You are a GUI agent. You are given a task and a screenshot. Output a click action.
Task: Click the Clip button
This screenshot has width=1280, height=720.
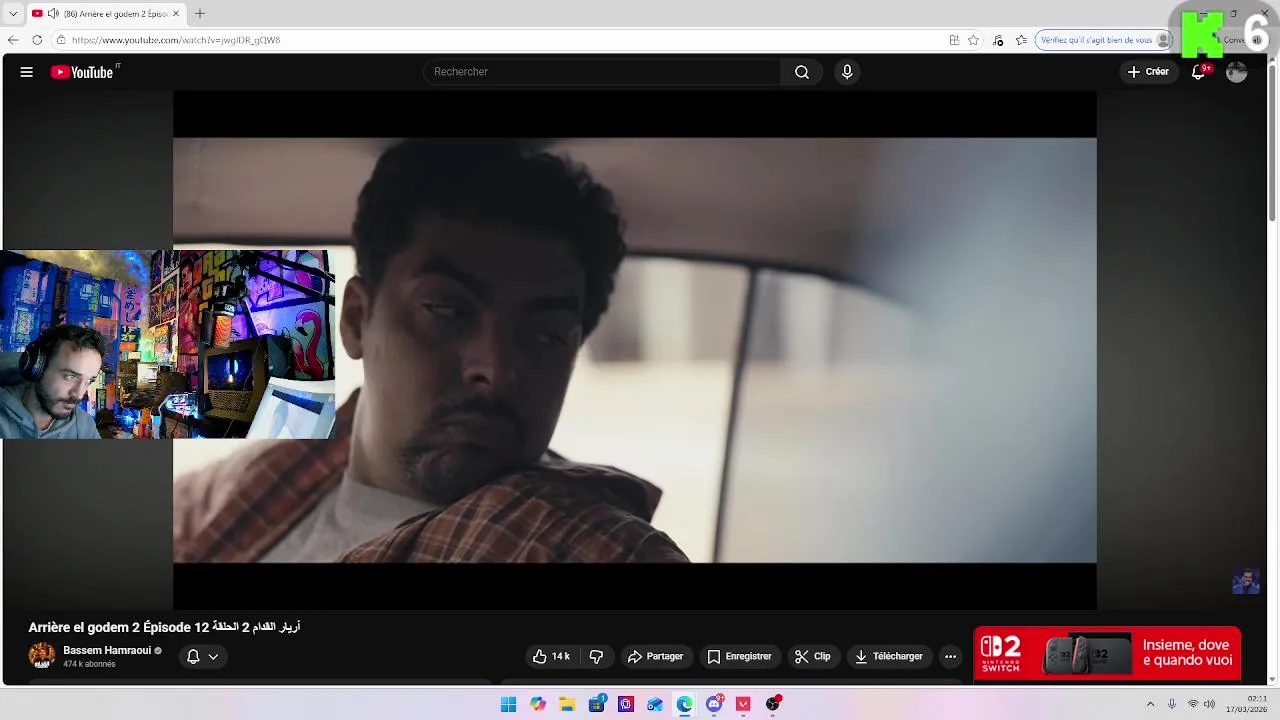(813, 657)
